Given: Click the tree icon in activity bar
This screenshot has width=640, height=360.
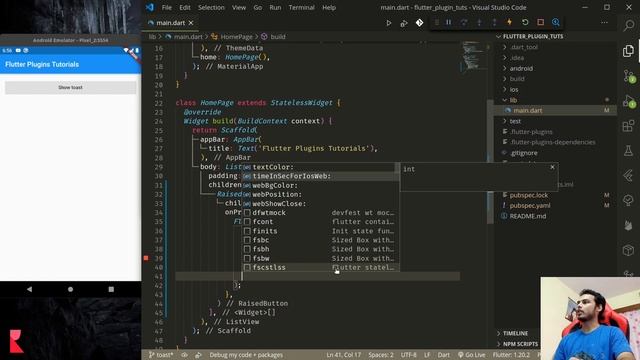Looking at the screenshot, I should click(x=629, y=200).
